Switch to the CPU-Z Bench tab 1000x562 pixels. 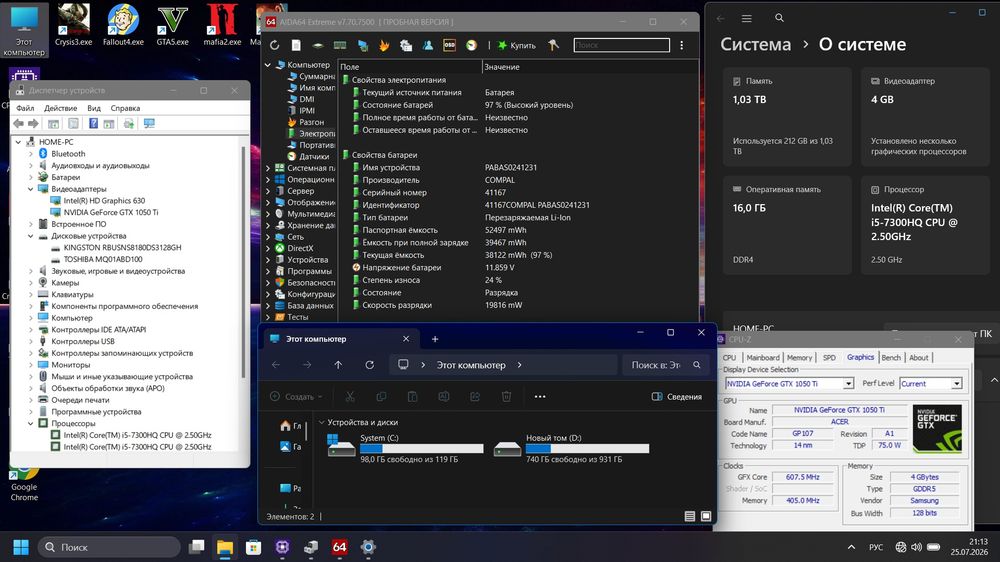coord(891,358)
